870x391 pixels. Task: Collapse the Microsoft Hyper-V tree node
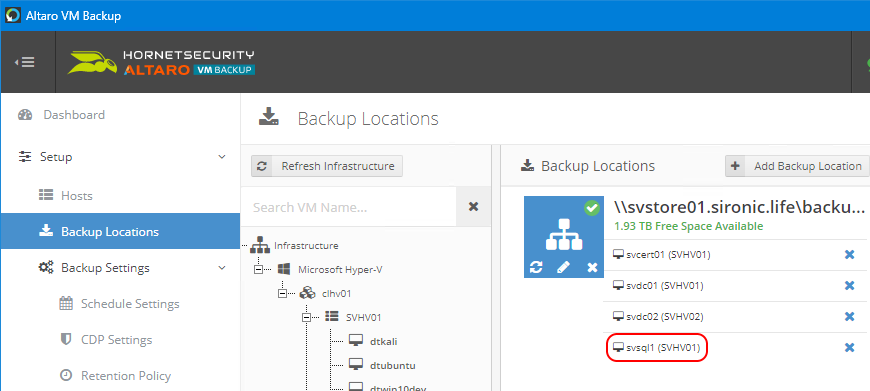click(x=259, y=270)
